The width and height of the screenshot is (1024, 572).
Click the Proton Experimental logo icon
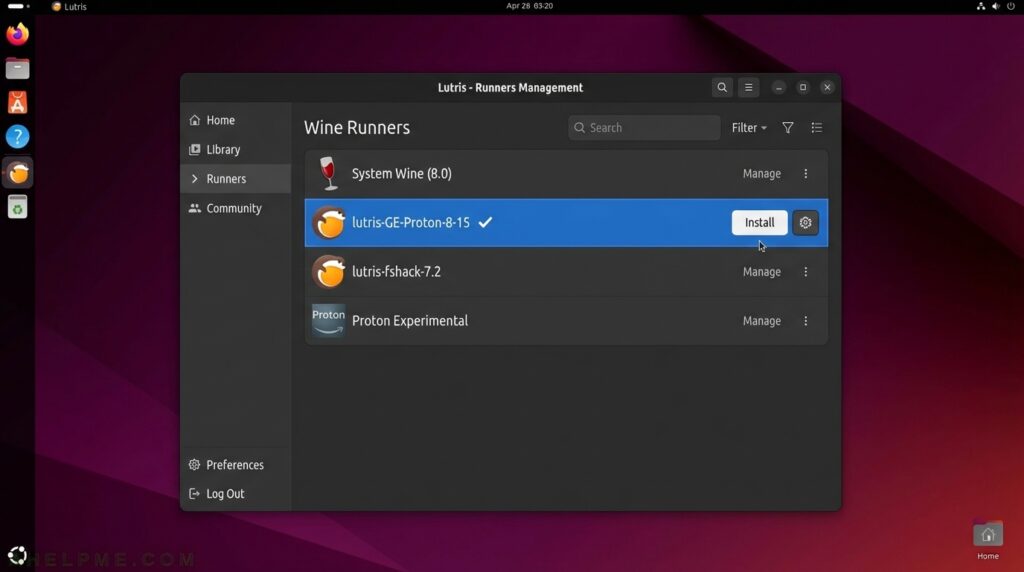328,321
